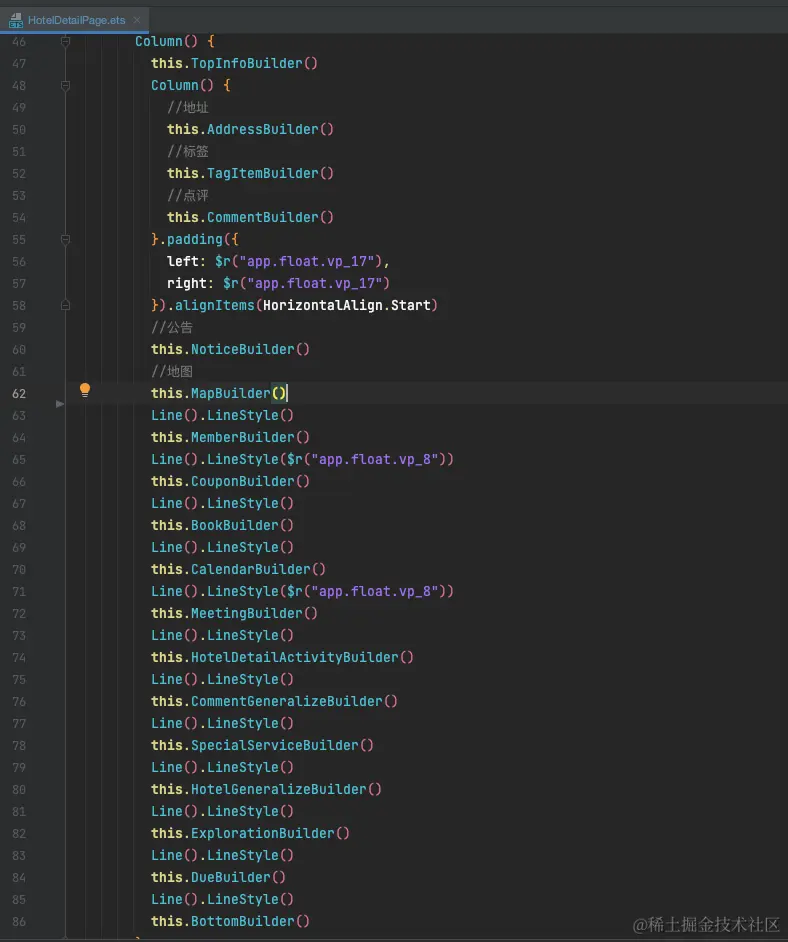Click line number 46 in the gutter

[x=19, y=41]
